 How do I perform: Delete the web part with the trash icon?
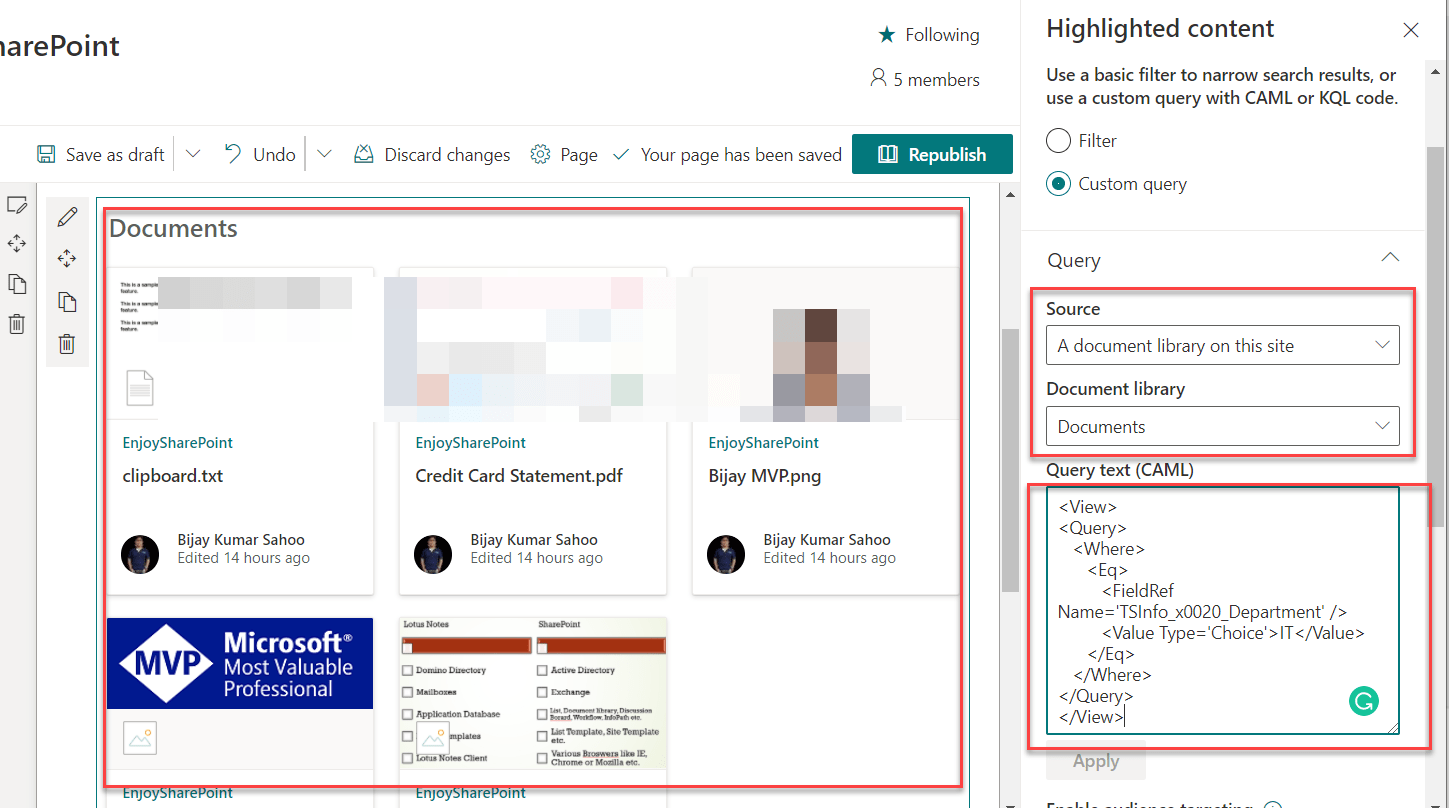point(67,343)
